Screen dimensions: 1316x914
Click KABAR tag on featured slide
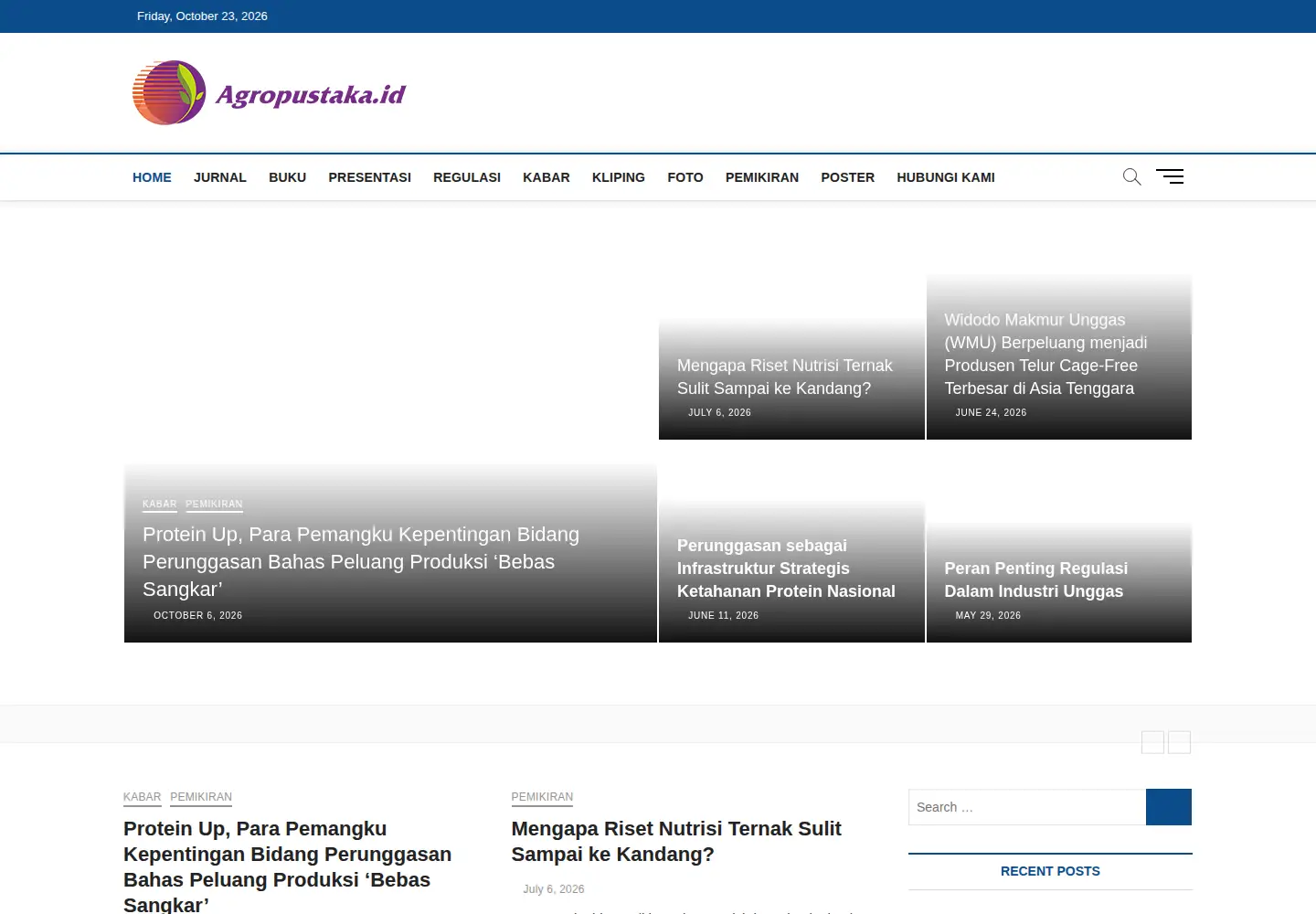(x=160, y=505)
